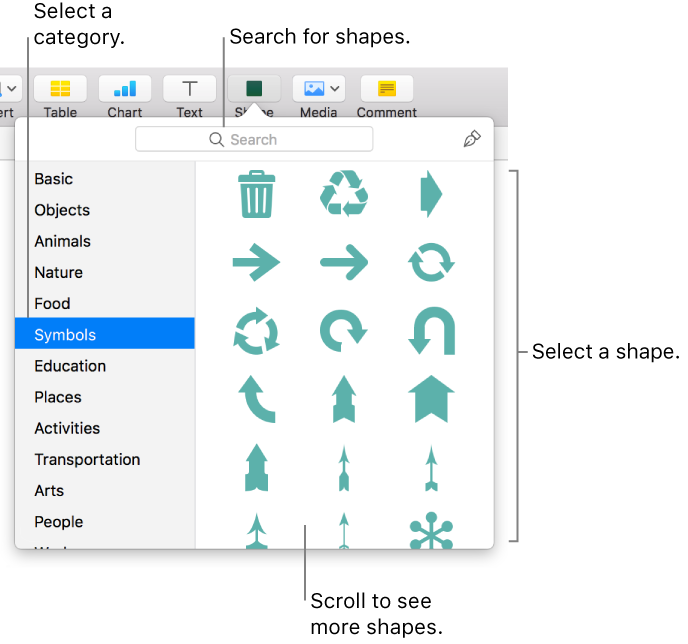Select the Objects category
Screen dimensions: 688x644
point(105,210)
